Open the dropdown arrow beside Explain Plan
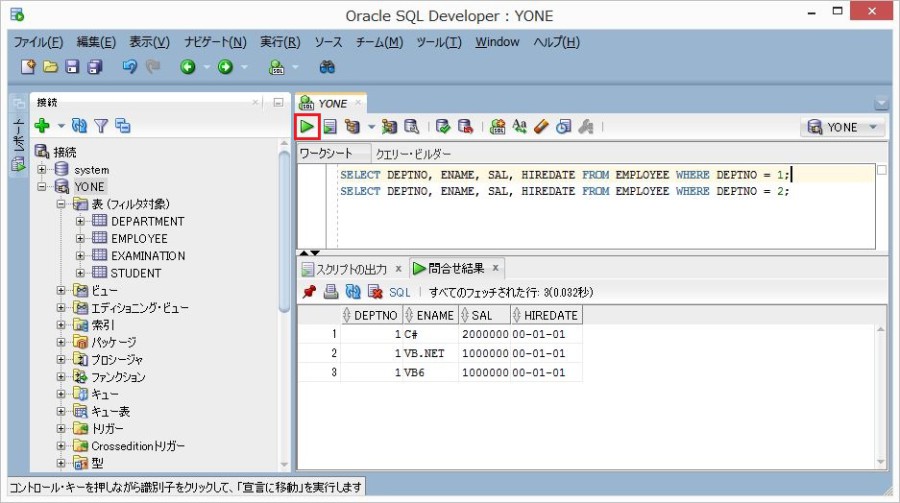900x503 pixels. (371, 127)
